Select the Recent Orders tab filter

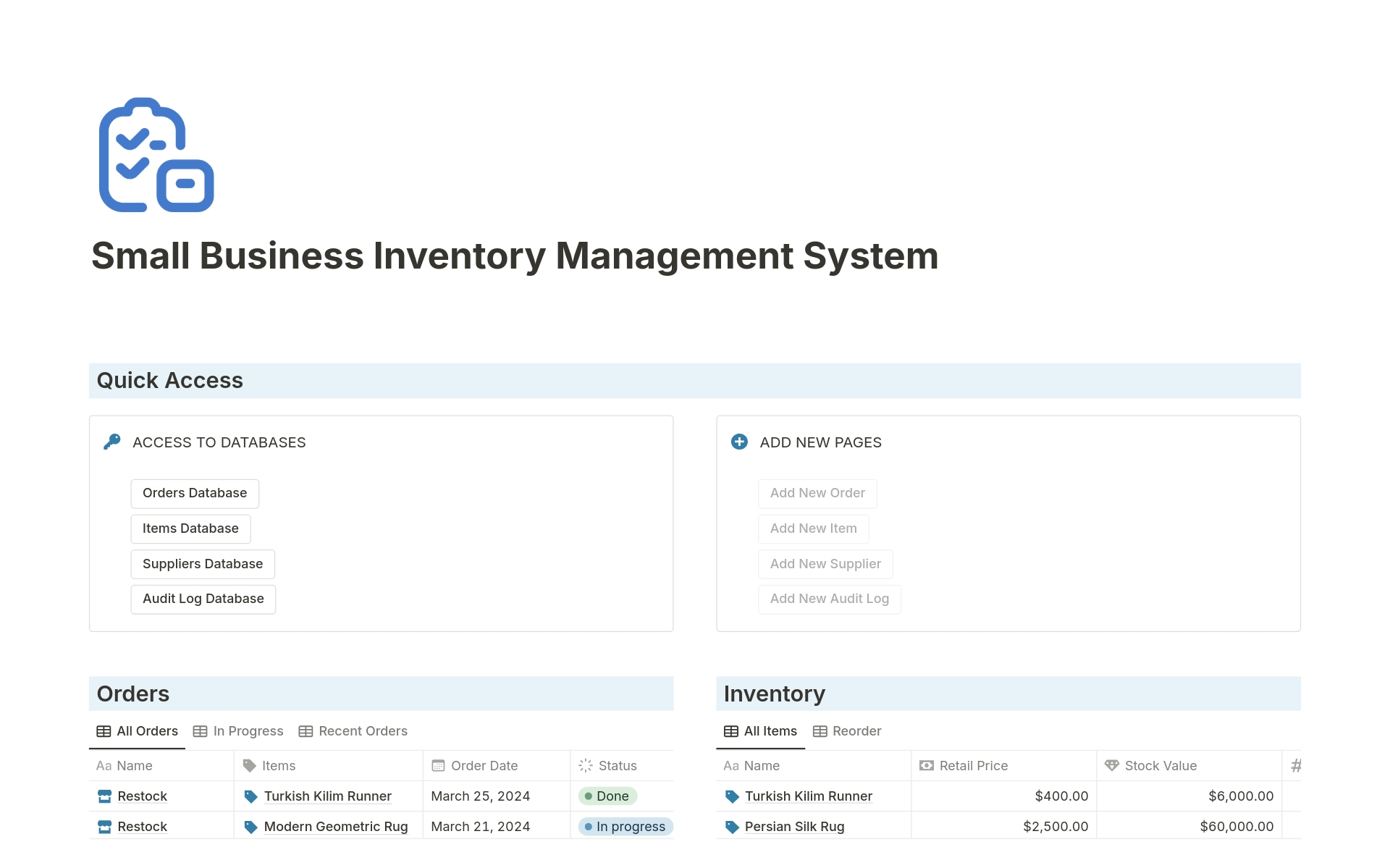pos(362,731)
